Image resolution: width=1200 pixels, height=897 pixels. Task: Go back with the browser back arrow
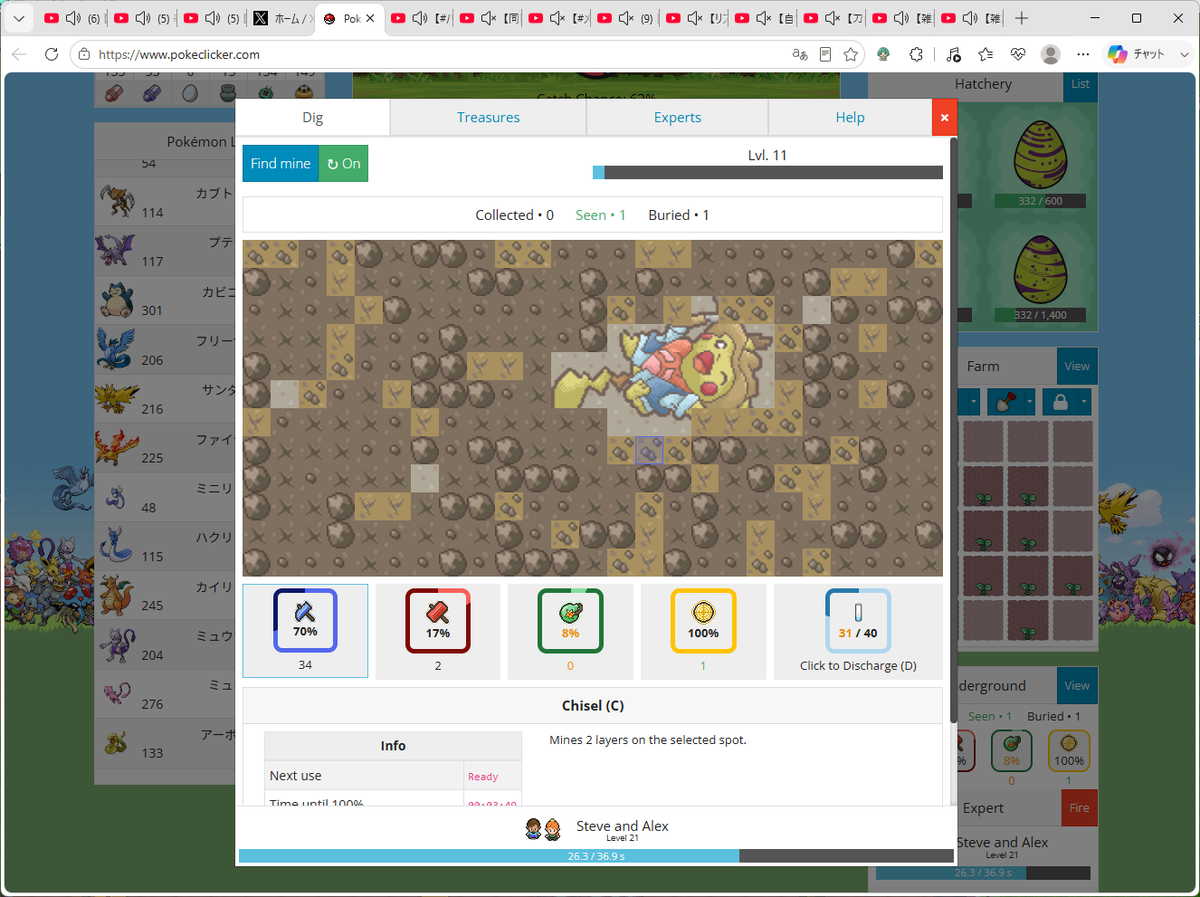pyautogui.click(x=19, y=54)
